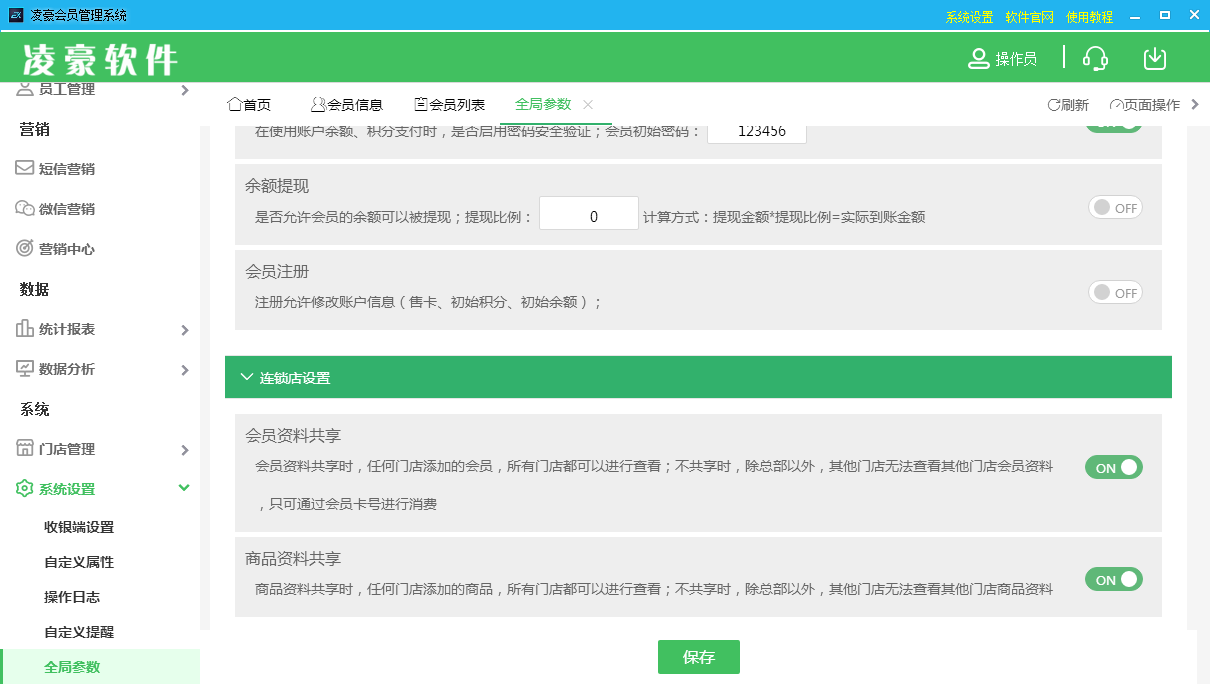The height and width of the screenshot is (684, 1210).
Task: Collapse the chain store settings (连锁店设置) section
Action: point(247,377)
